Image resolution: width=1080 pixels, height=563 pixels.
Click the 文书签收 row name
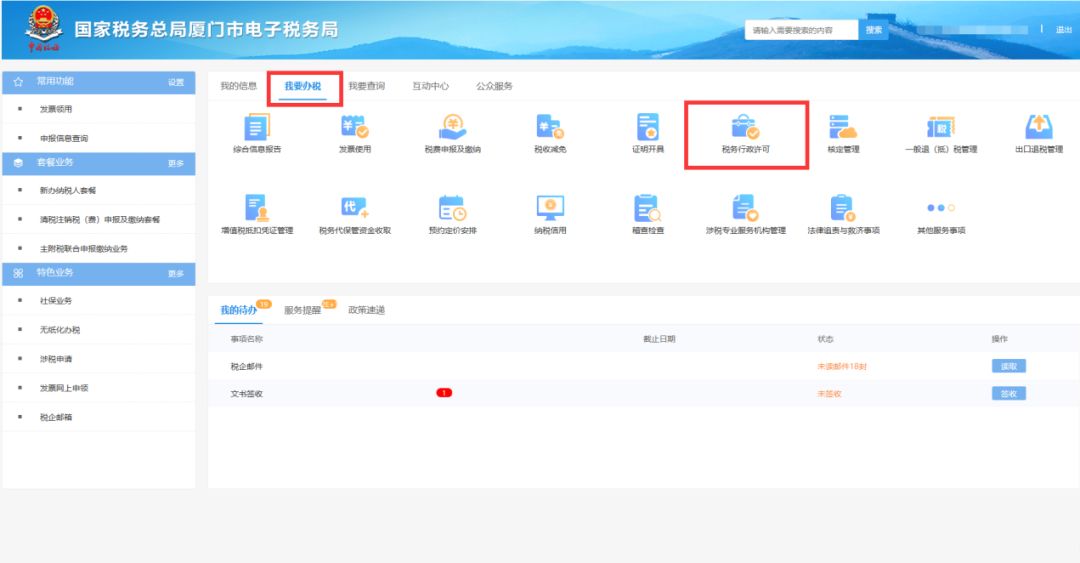tap(247, 394)
